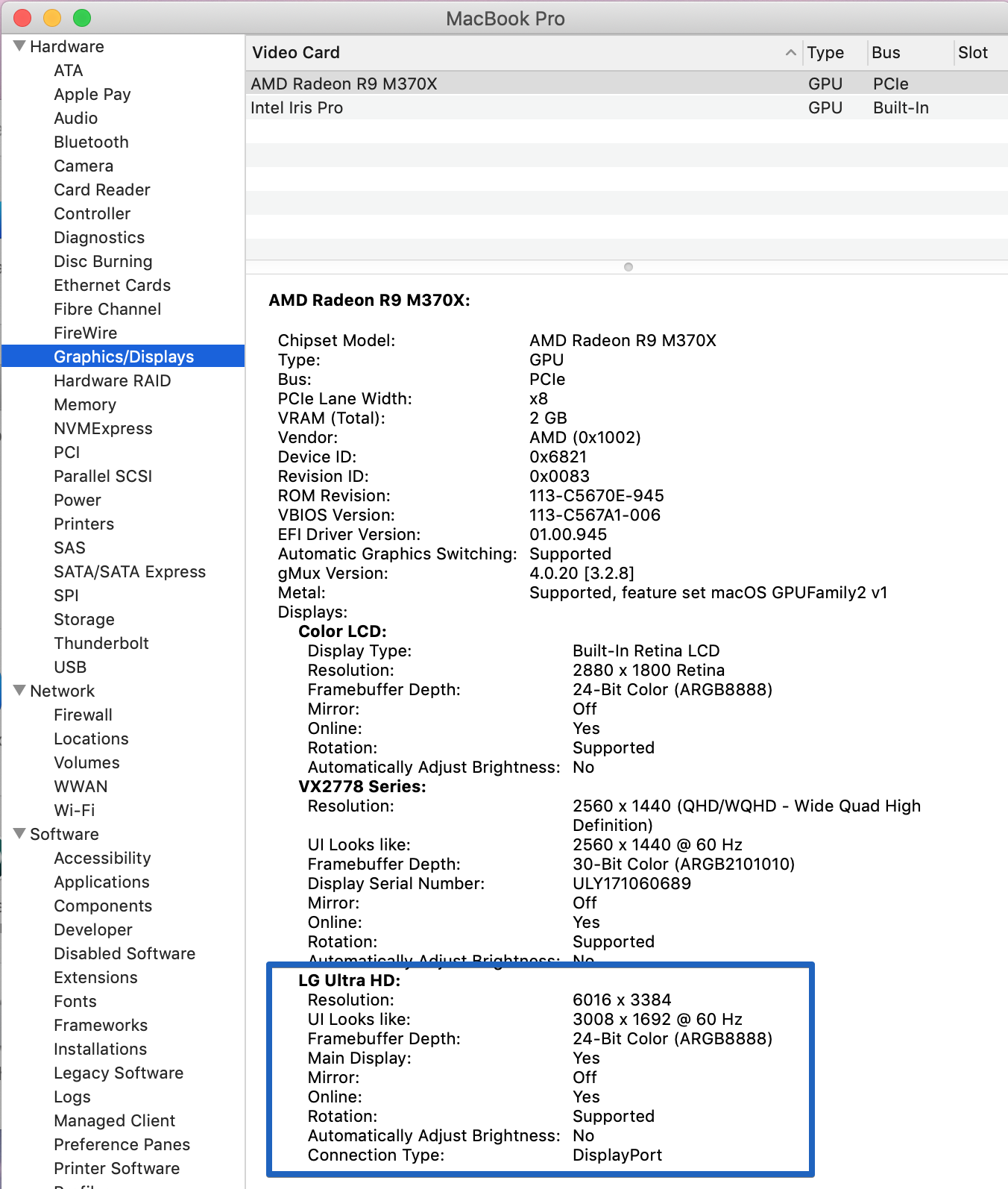1008x1189 pixels.
Task: Open Locations under Network
Action: [x=92, y=738]
